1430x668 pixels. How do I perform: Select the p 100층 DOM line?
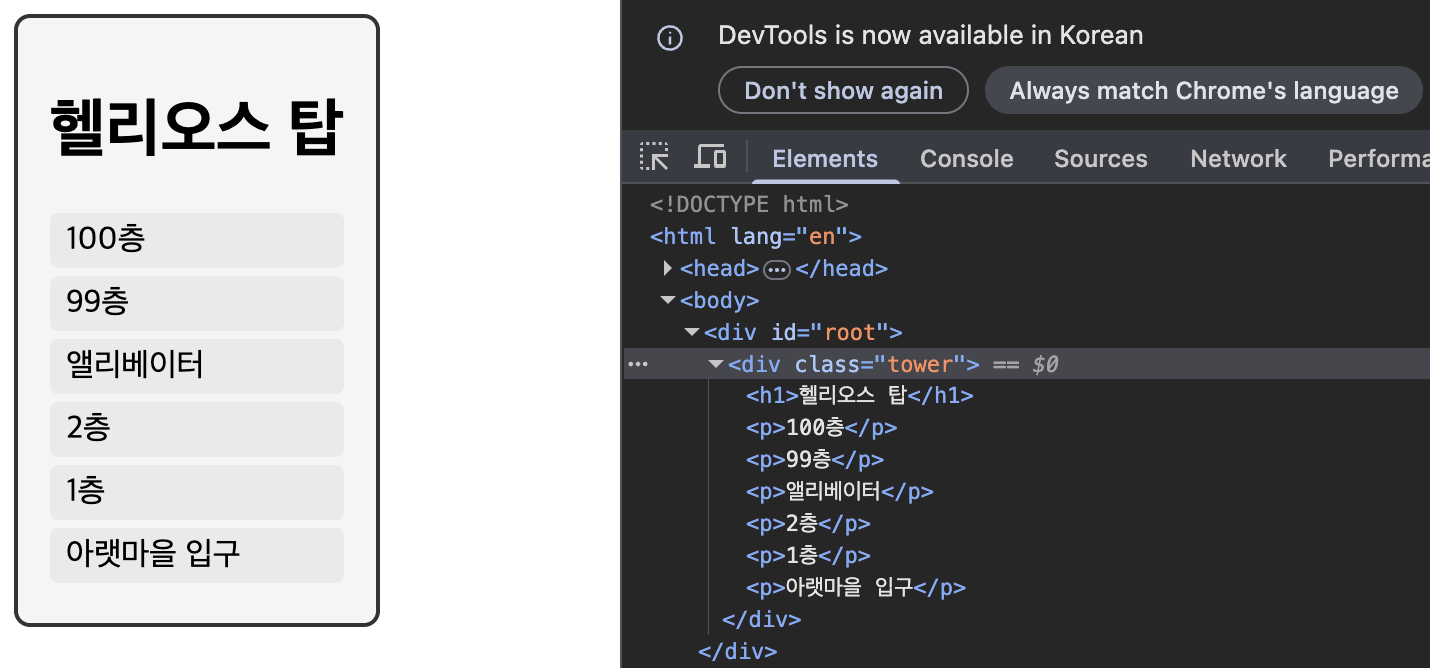[821, 428]
